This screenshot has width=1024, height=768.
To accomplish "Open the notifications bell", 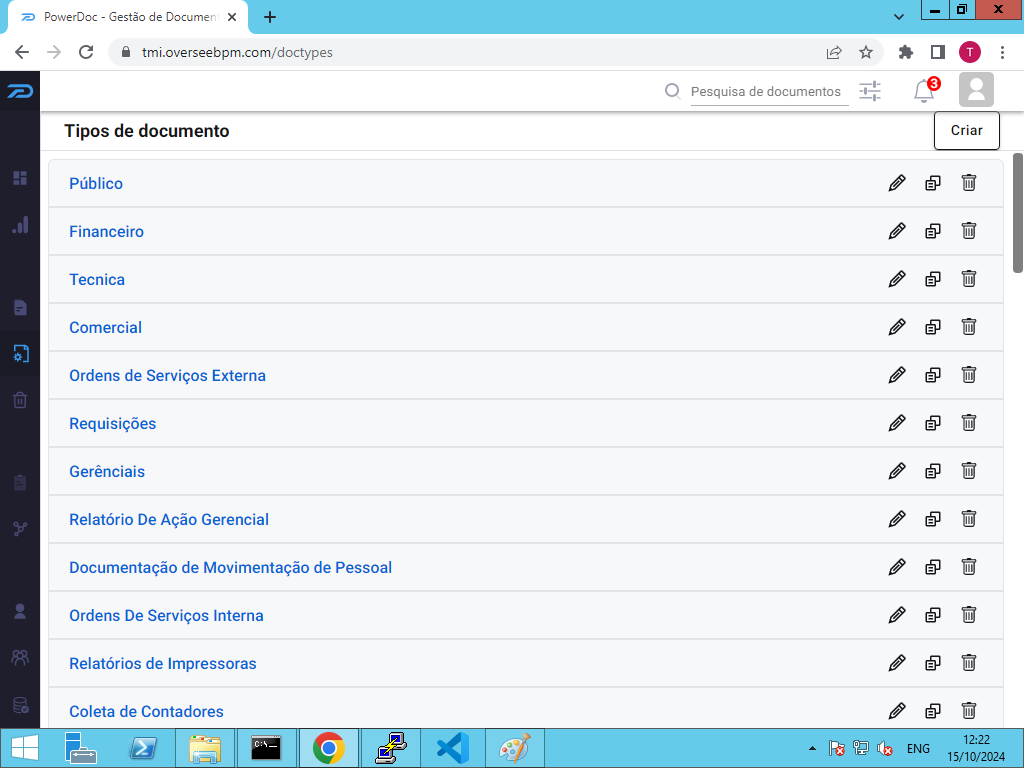I will pos(923,91).
